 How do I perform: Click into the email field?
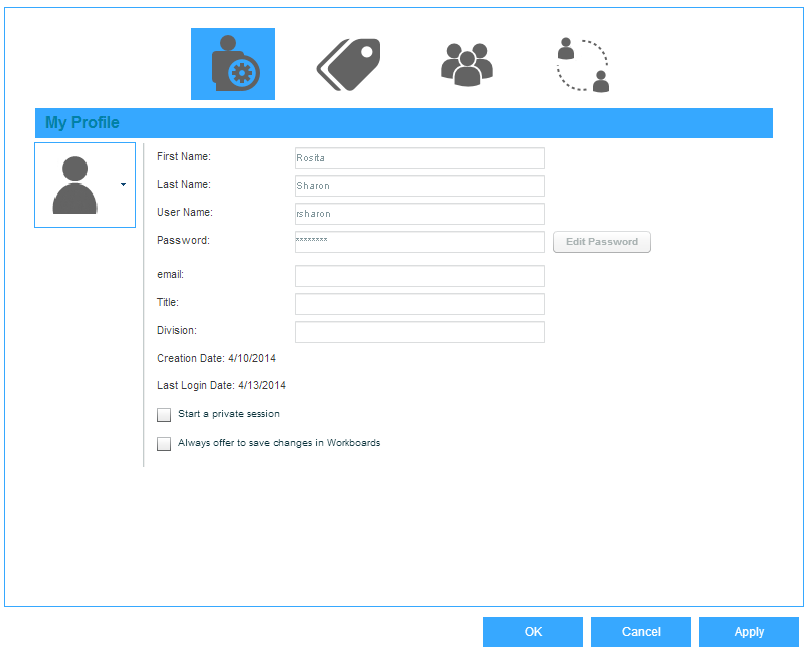(419, 276)
